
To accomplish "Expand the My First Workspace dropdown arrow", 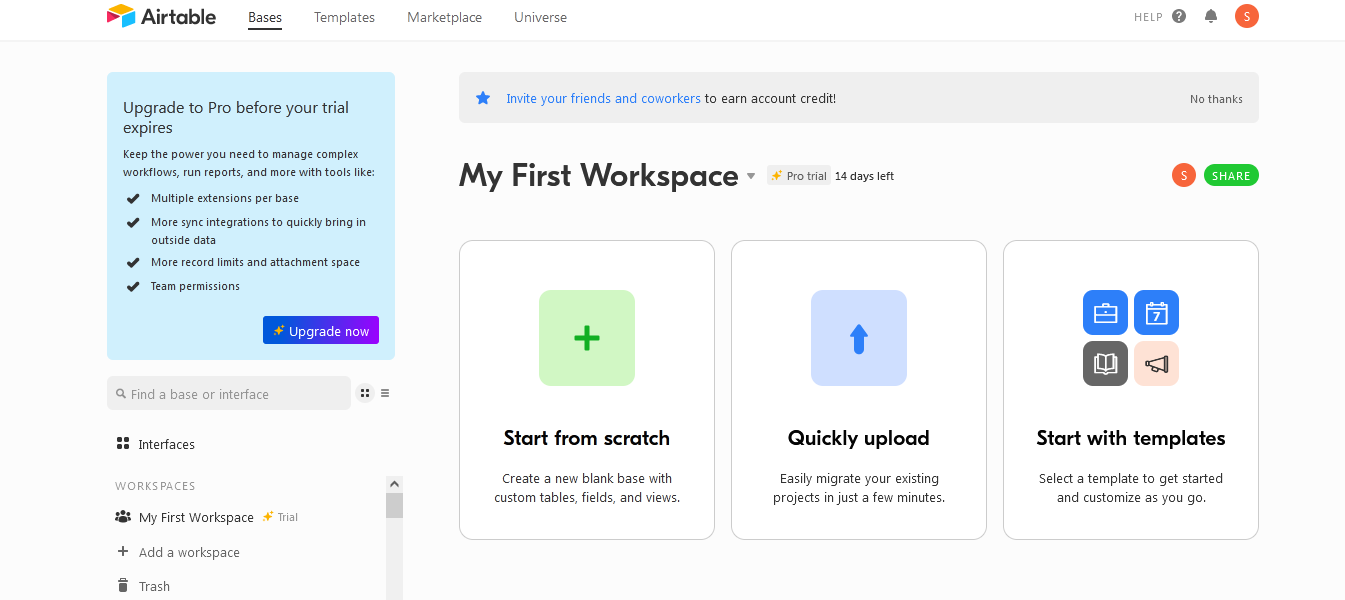I will [751, 177].
